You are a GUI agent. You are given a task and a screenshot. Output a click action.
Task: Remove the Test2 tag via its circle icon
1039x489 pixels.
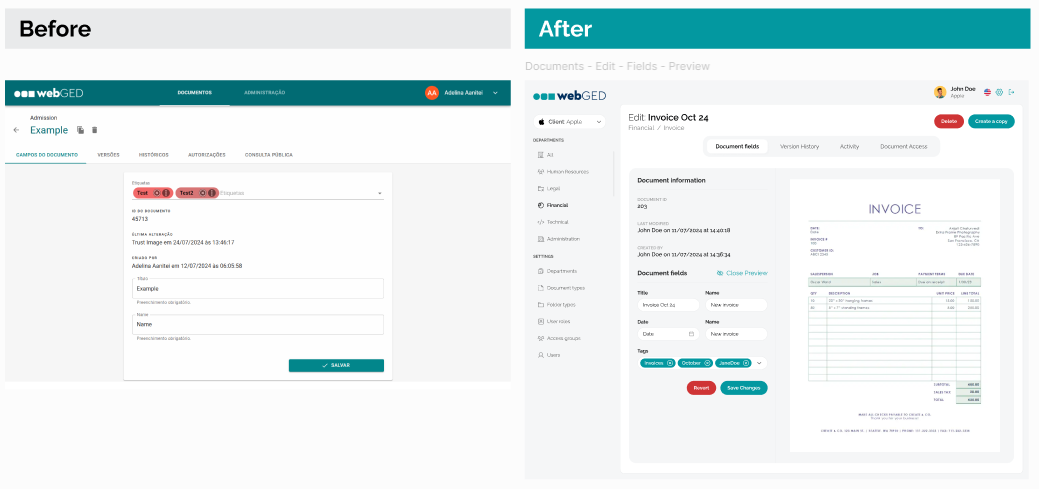pos(202,193)
